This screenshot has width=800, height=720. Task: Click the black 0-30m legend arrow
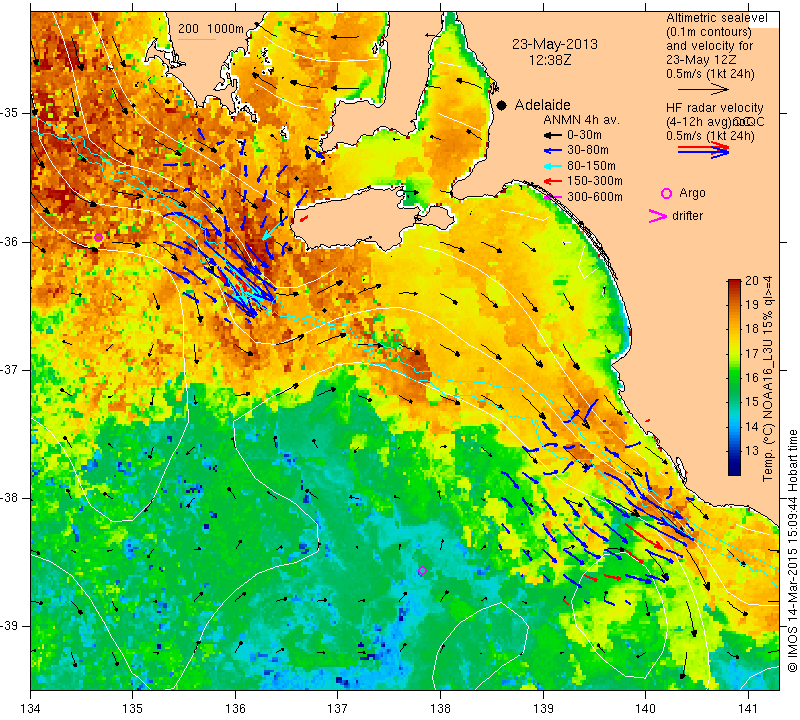552,135
